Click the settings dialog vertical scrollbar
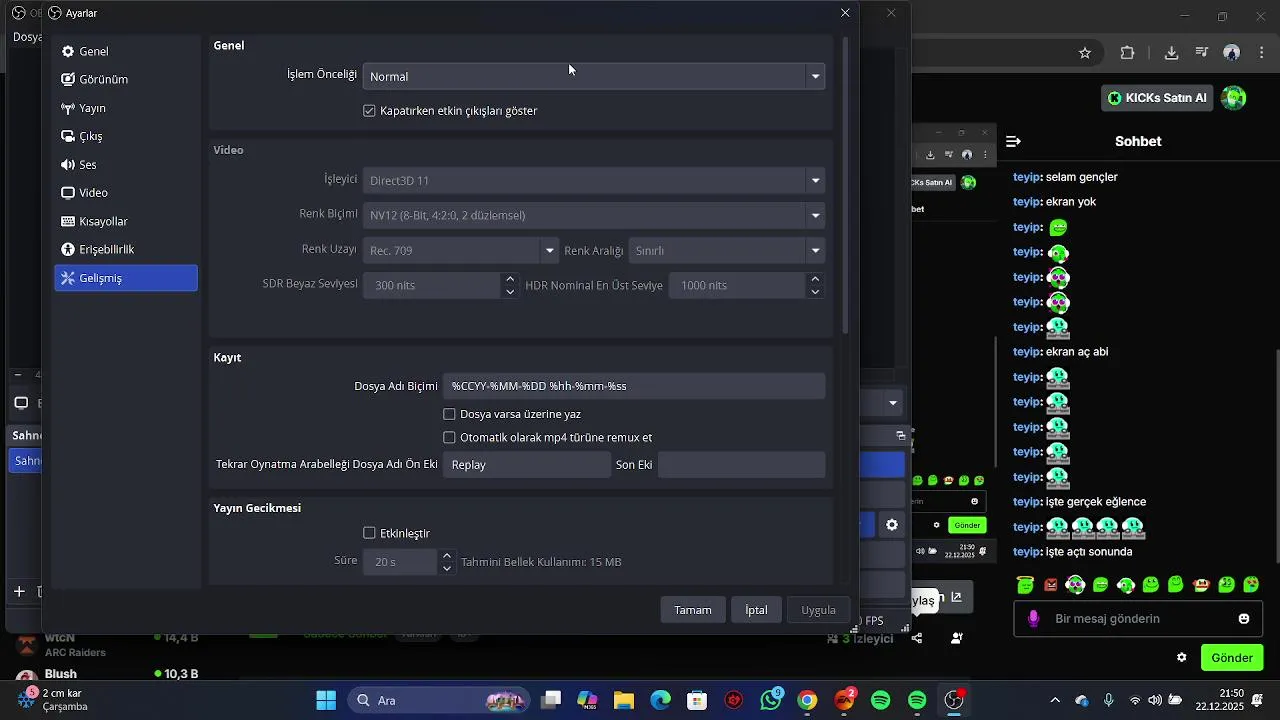 pos(846,185)
